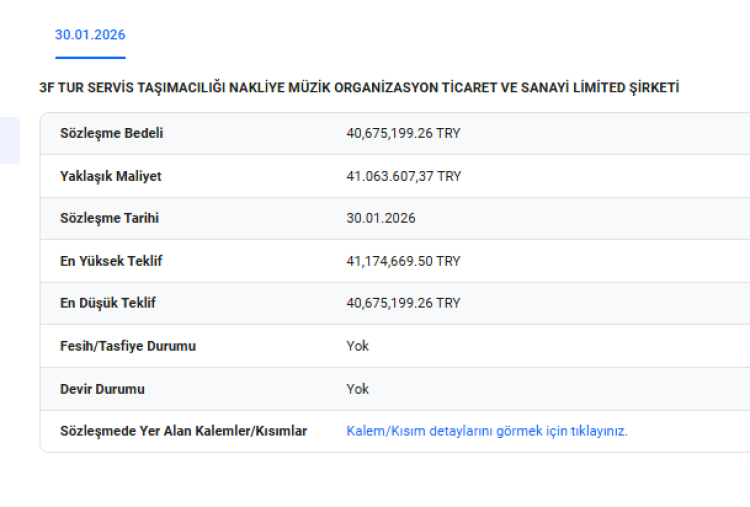Click the 3F TUR SERVİS company name heading
Viewport: 750px width, 507px height.
point(359,88)
